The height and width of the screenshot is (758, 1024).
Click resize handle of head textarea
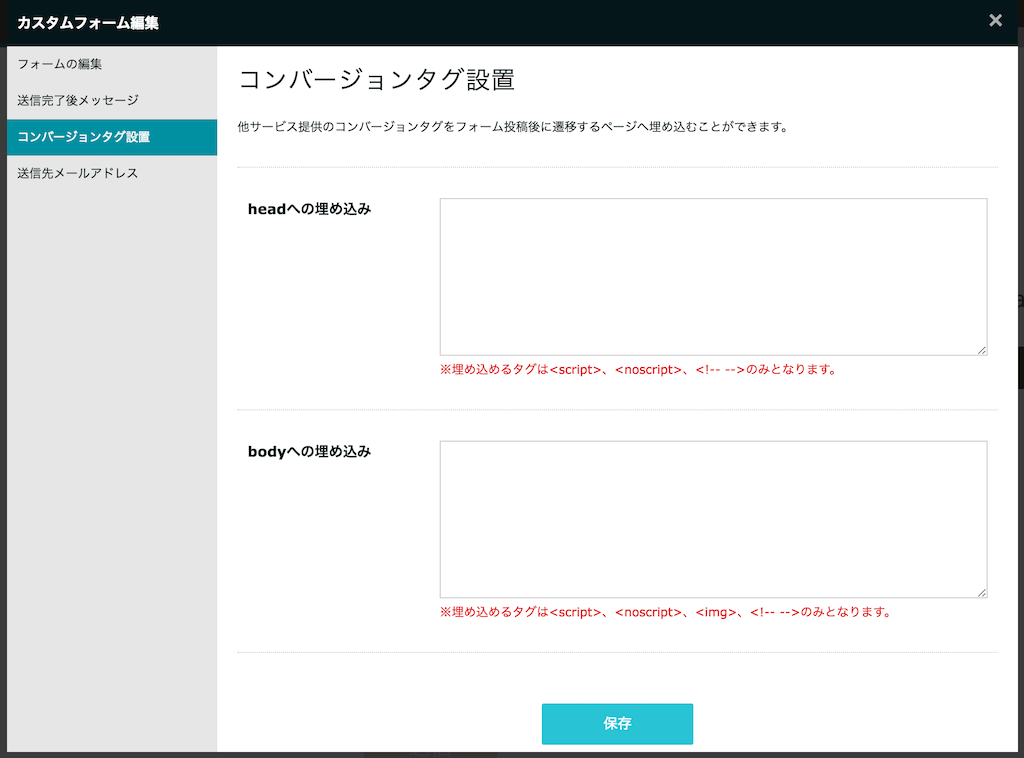coord(982,351)
